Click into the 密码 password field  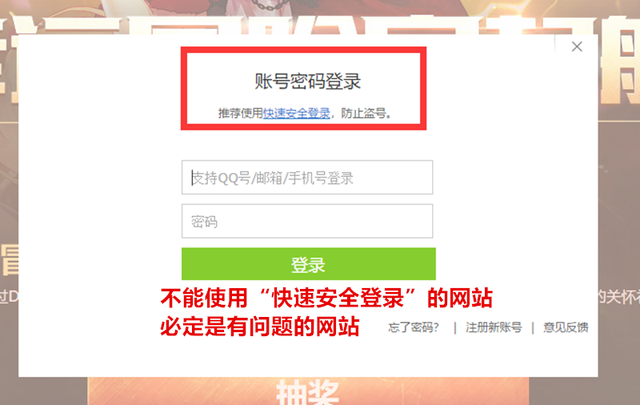coord(307,221)
